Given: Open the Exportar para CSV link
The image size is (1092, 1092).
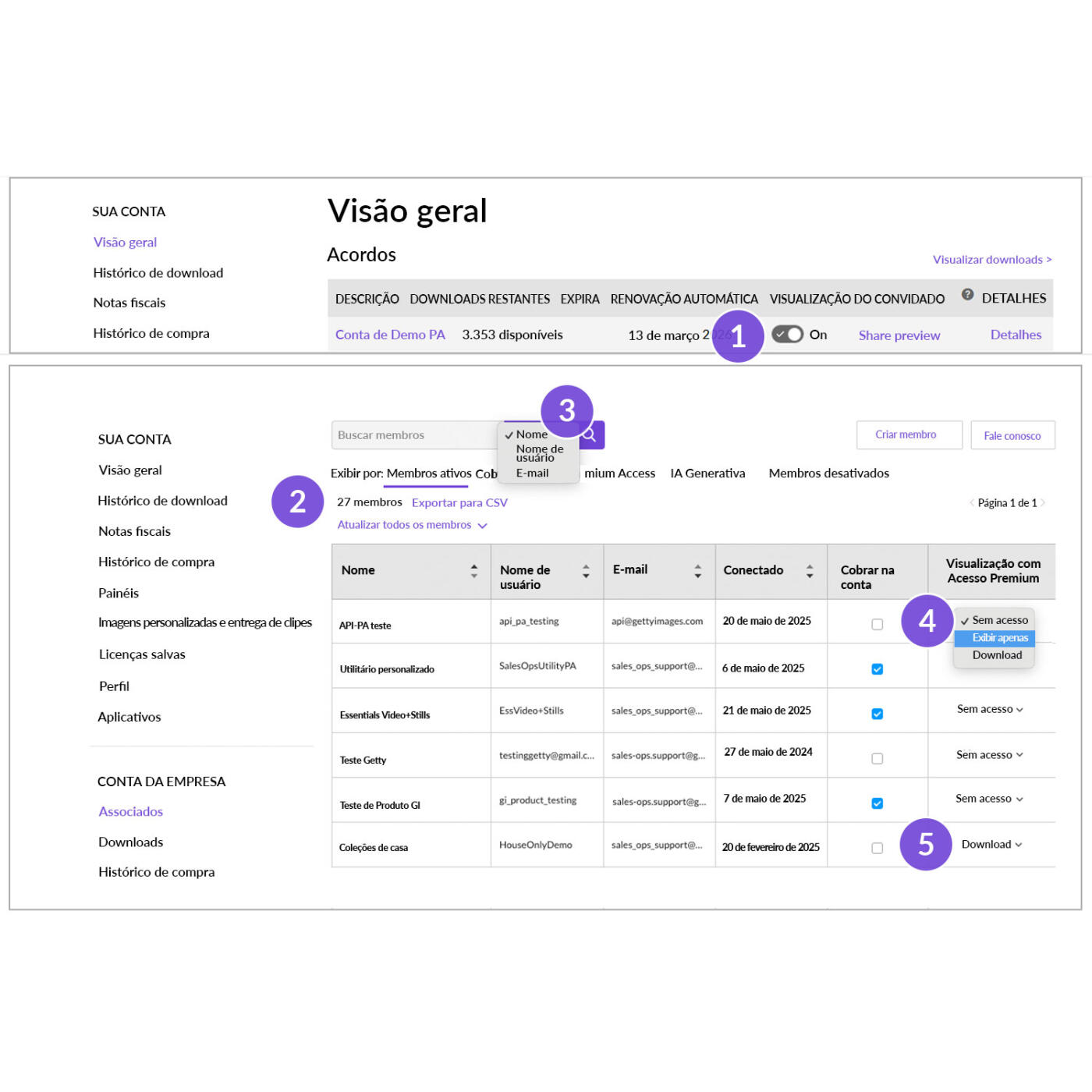Looking at the screenshot, I should (459, 503).
